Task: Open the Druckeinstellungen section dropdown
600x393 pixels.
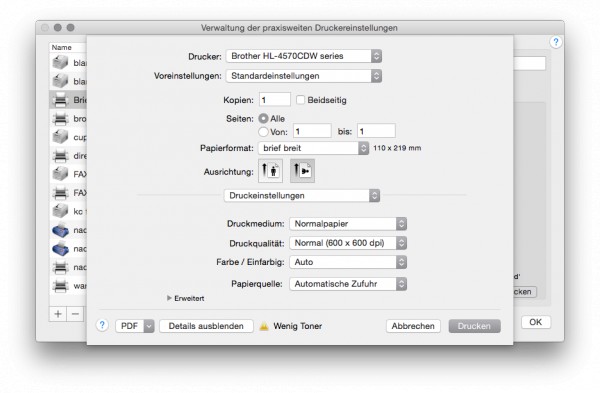Action: click(302, 196)
